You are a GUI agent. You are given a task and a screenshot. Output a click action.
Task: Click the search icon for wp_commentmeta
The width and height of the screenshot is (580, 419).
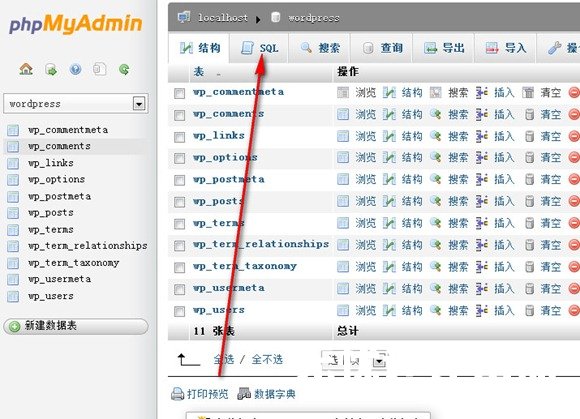(x=435, y=92)
